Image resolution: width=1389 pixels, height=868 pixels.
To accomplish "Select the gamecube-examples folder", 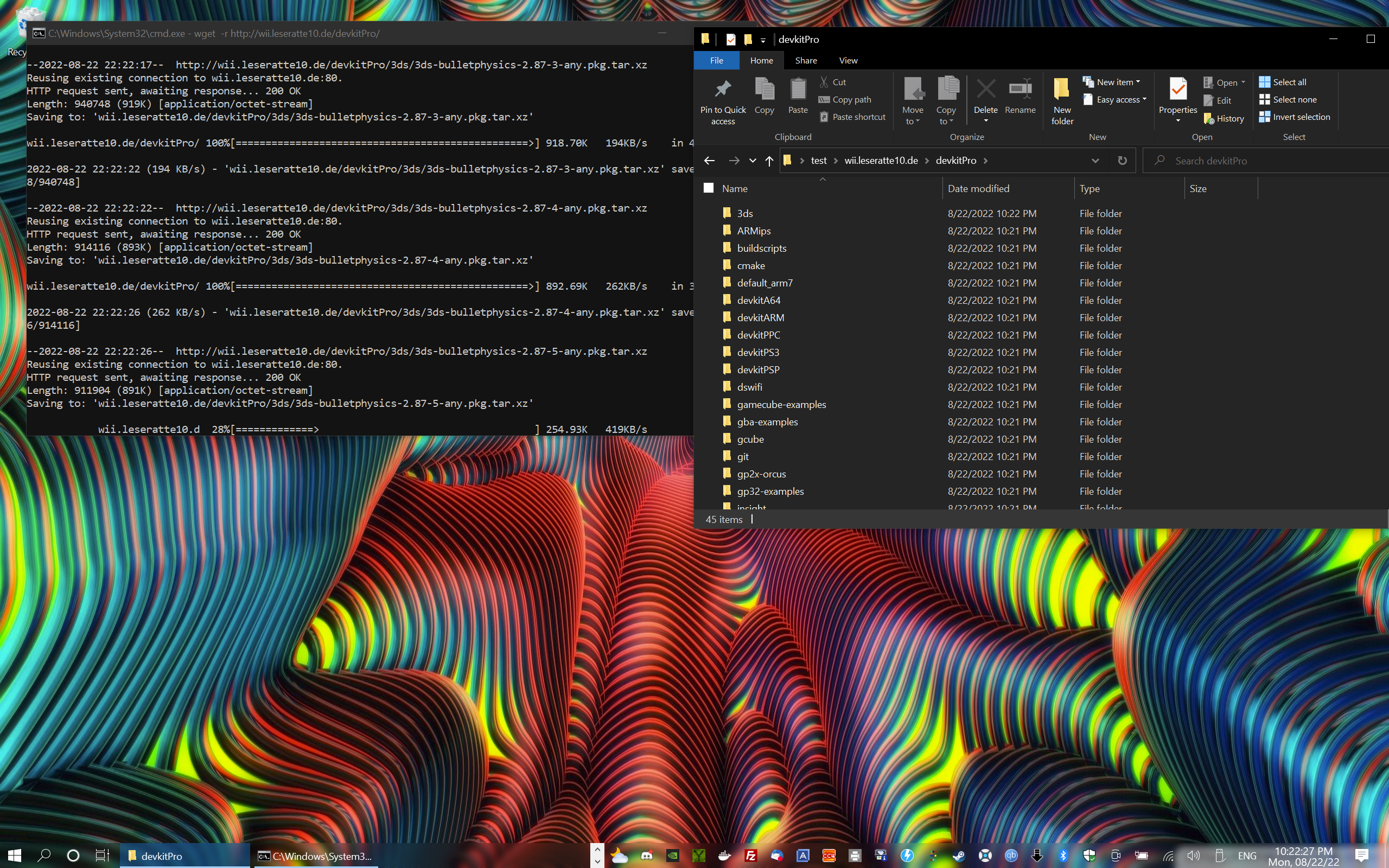I will [781, 404].
